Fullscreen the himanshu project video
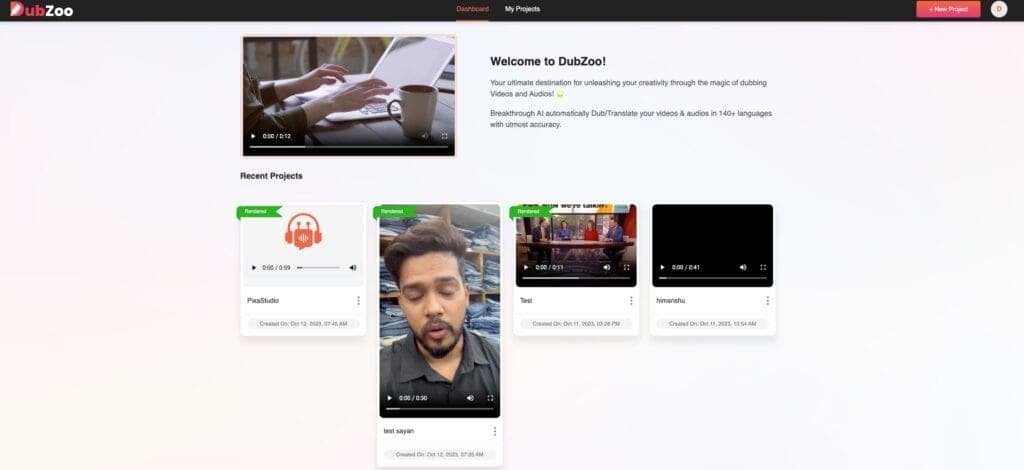Viewport: 1024px width, 470px height. coord(763,268)
